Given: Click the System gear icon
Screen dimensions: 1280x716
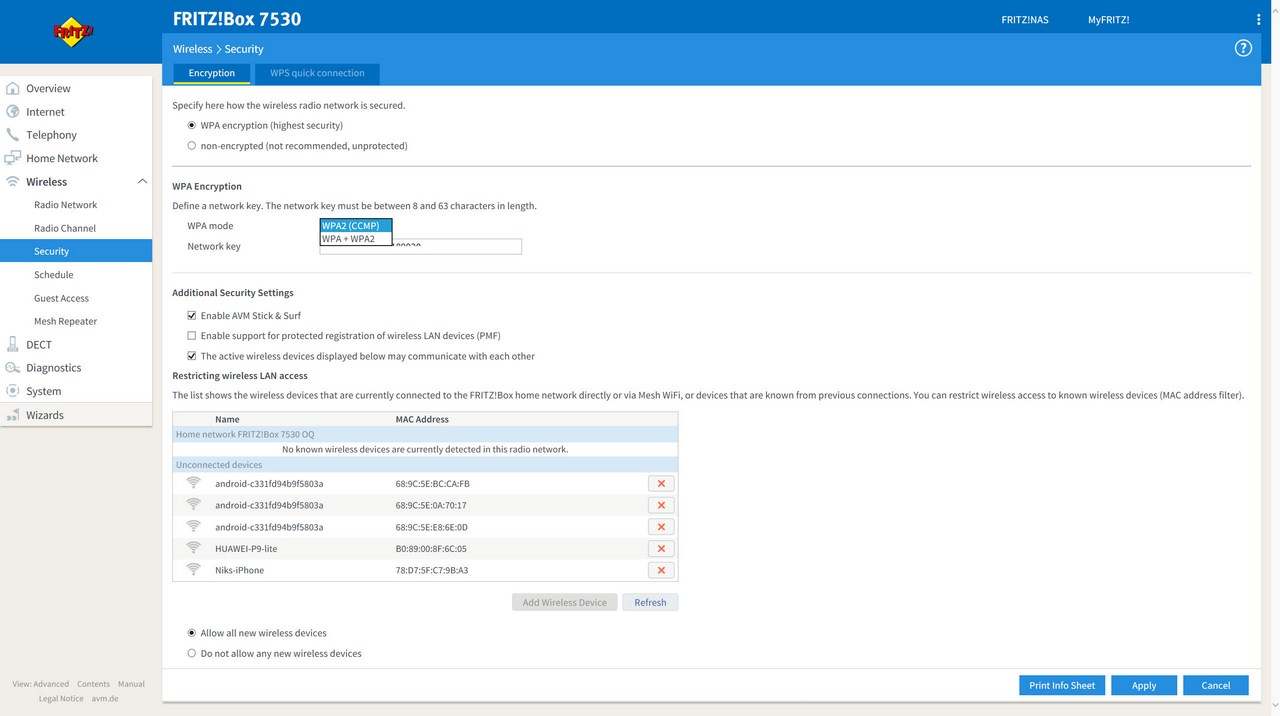Looking at the screenshot, I should tap(13, 391).
